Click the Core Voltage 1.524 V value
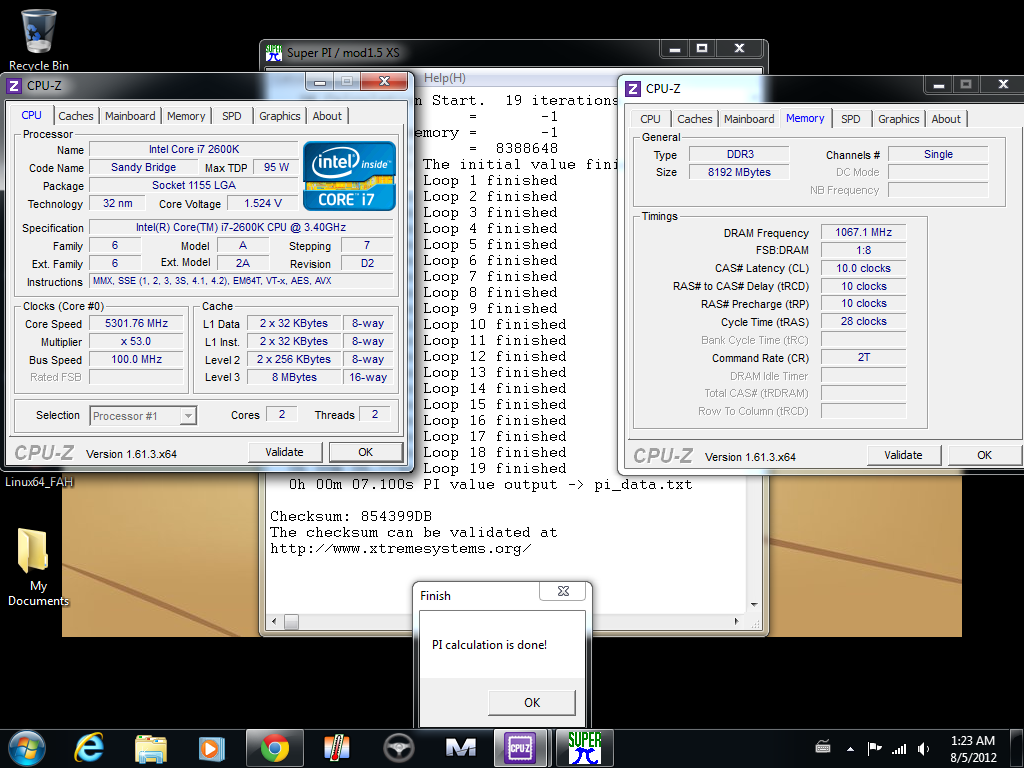 click(x=263, y=203)
